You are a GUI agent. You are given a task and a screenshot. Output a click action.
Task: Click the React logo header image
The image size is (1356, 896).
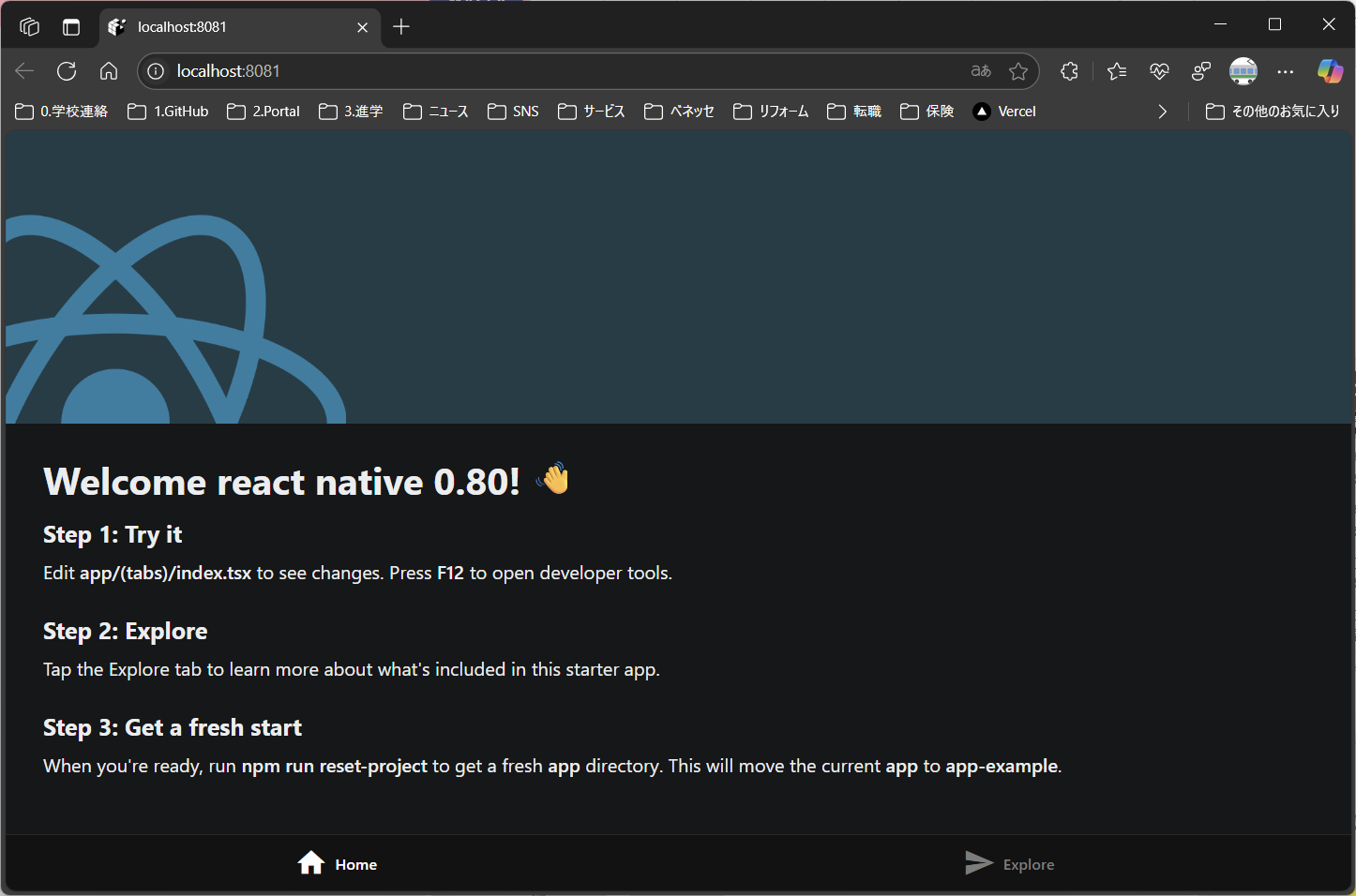point(176,319)
